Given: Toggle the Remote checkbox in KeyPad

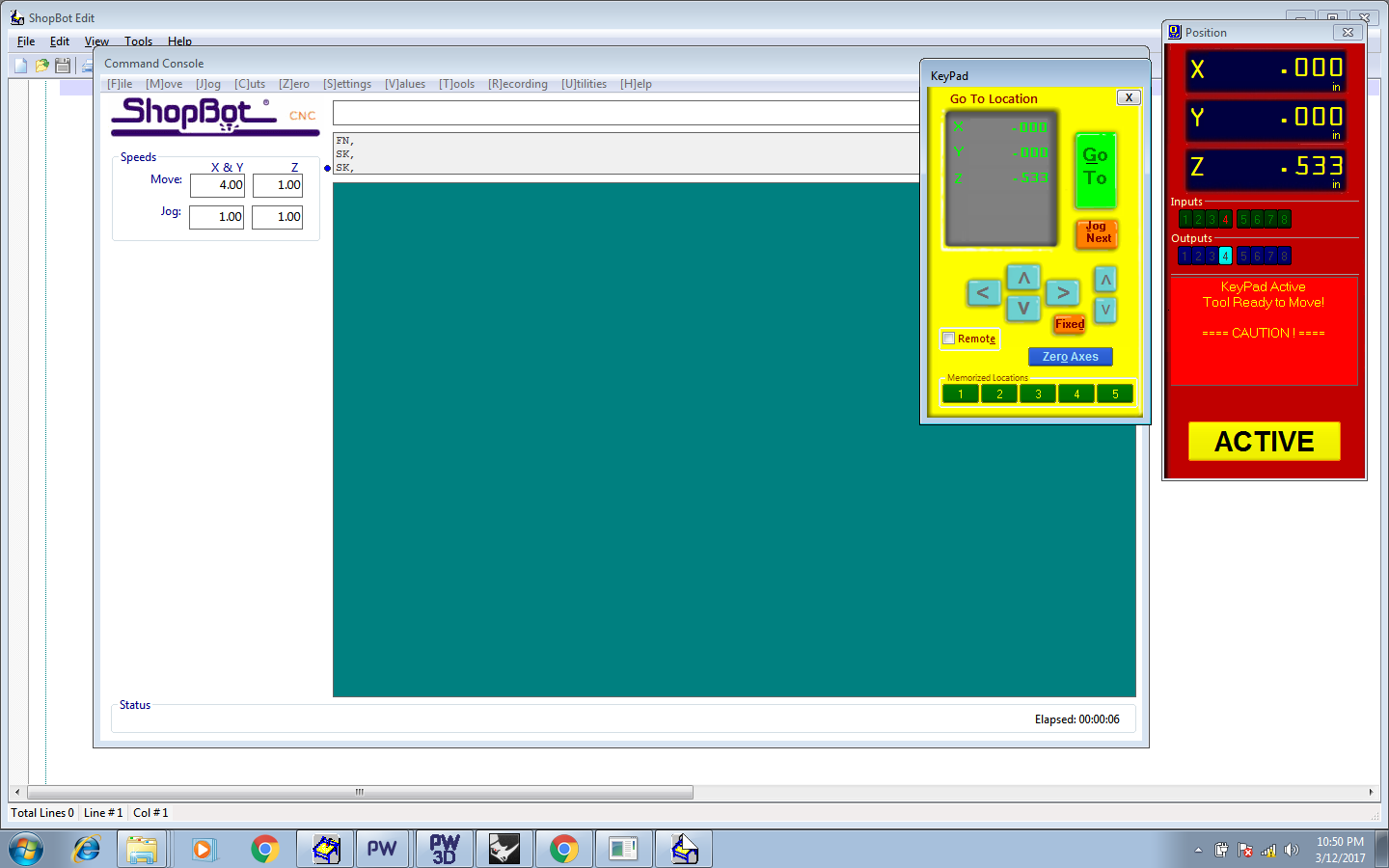Looking at the screenshot, I should 949,339.
